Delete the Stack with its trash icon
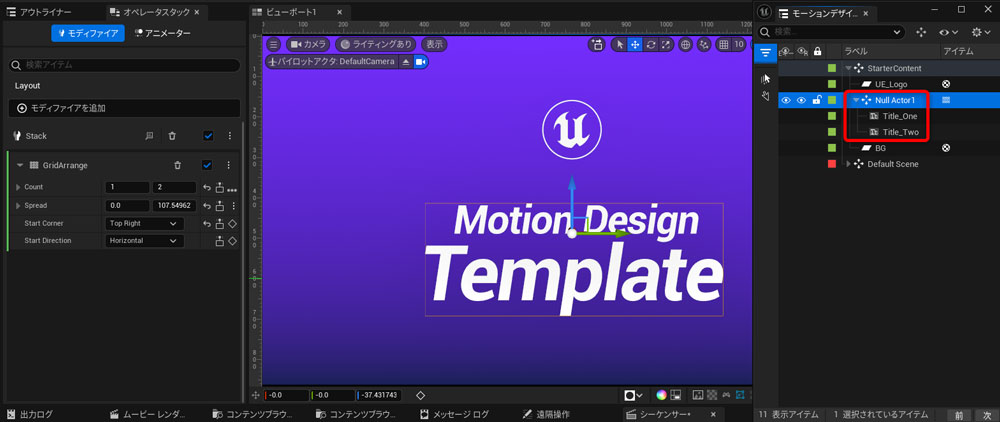This screenshot has height=422, width=1000. [x=172, y=136]
